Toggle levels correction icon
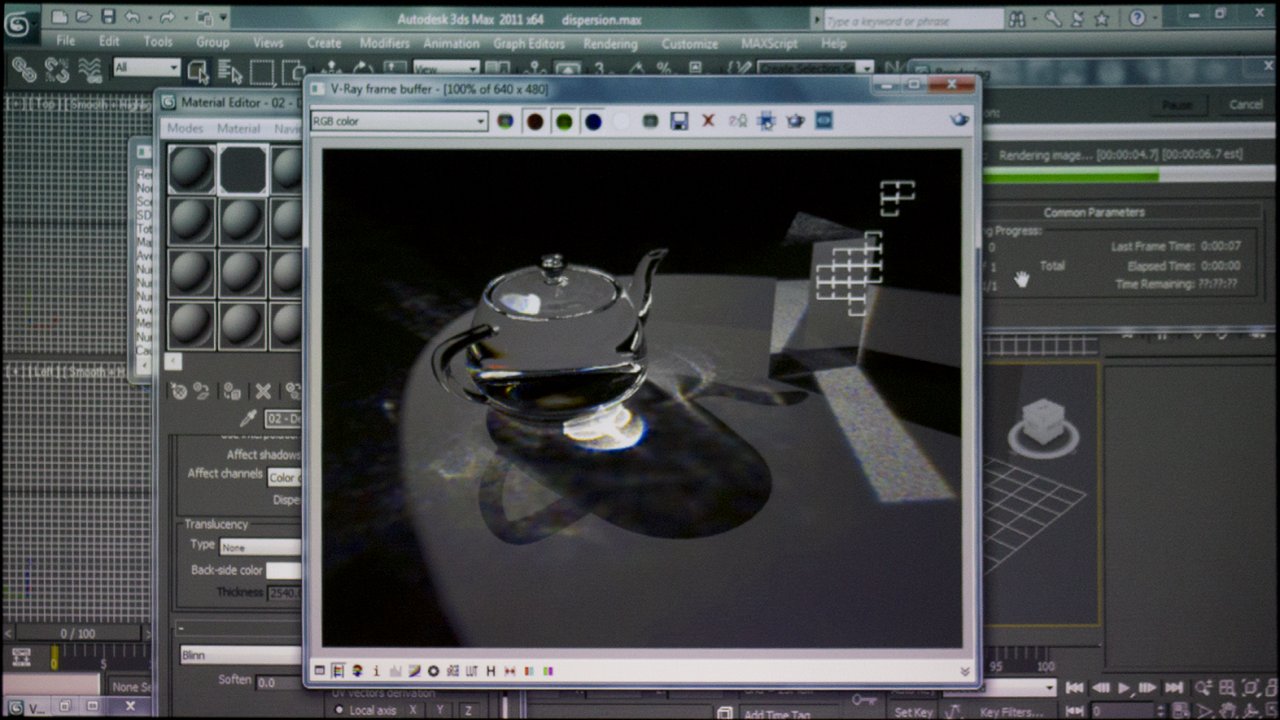This screenshot has width=1280, height=720. pos(395,671)
